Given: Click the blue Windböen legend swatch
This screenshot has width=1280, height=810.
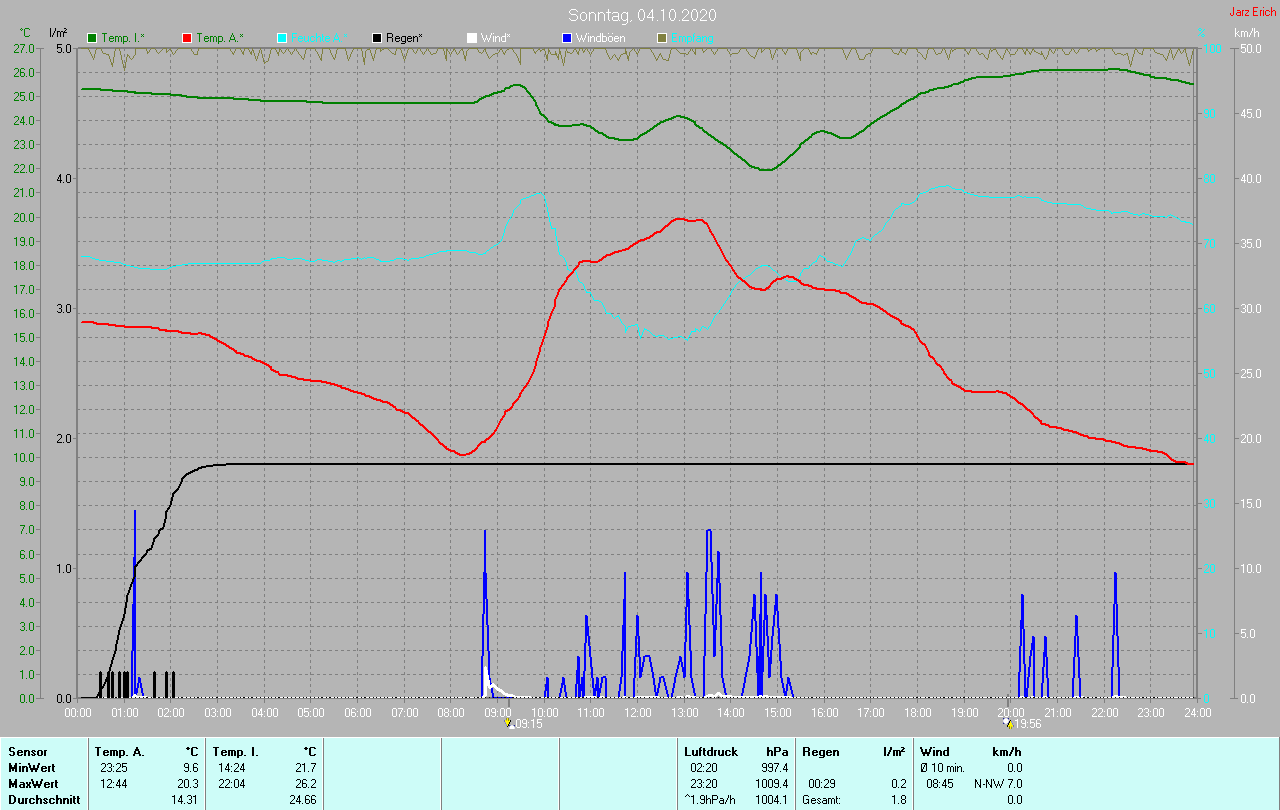Looking at the screenshot, I should click(x=567, y=38).
